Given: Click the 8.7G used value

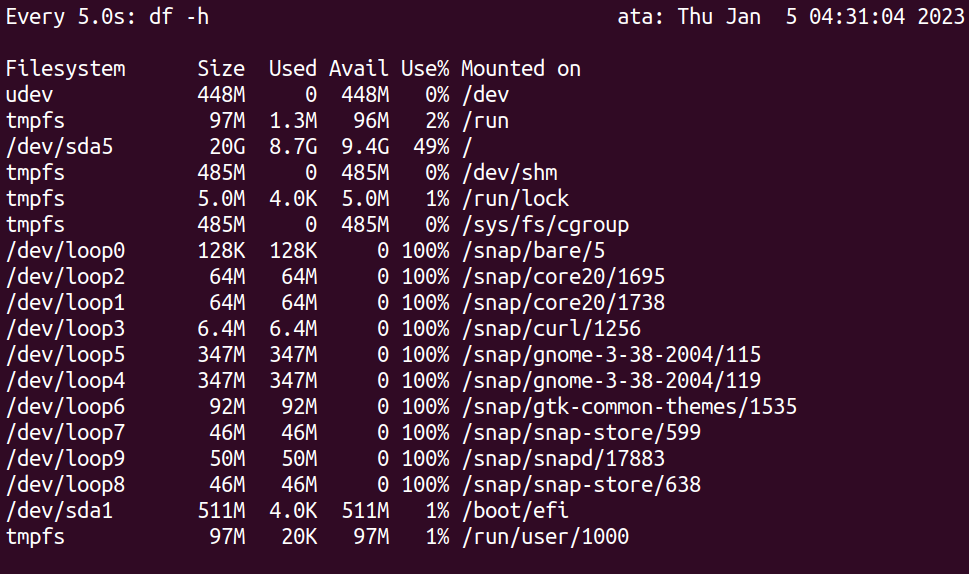Looking at the screenshot, I should (293, 146).
